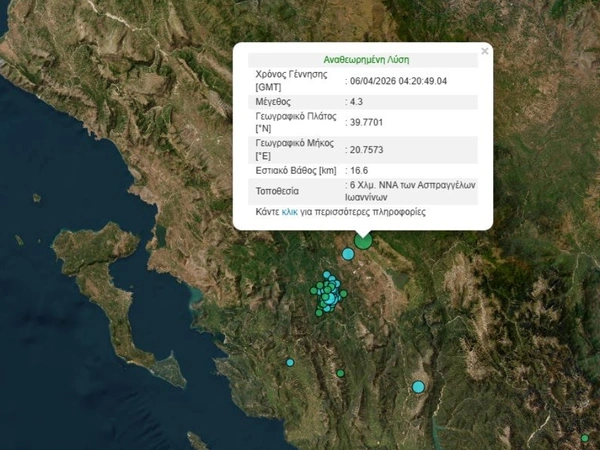Click the origin time value 06/04/2026 04:20:49.04
This screenshot has height=450, width=600.
click(397, 82)
